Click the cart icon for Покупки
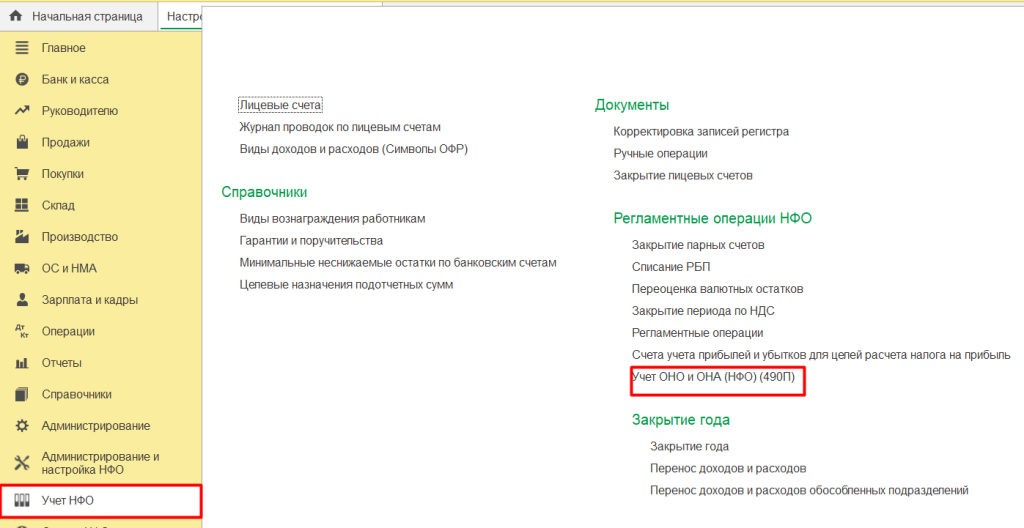The width and height of the screenshot is (1024, 528). point(21,174)
